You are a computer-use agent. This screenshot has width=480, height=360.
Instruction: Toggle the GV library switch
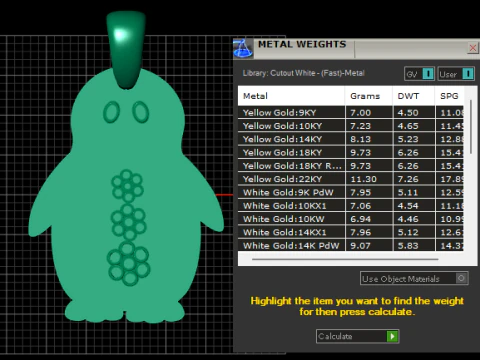419,74
